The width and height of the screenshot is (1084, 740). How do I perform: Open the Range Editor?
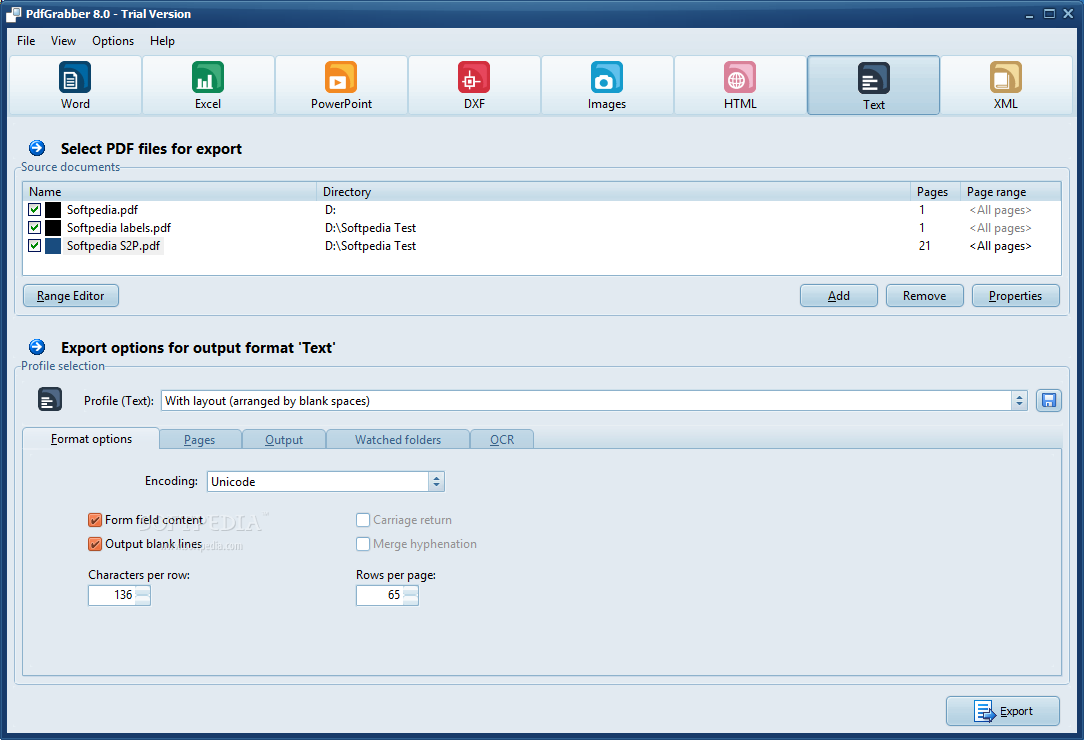(x=71, y=295)
